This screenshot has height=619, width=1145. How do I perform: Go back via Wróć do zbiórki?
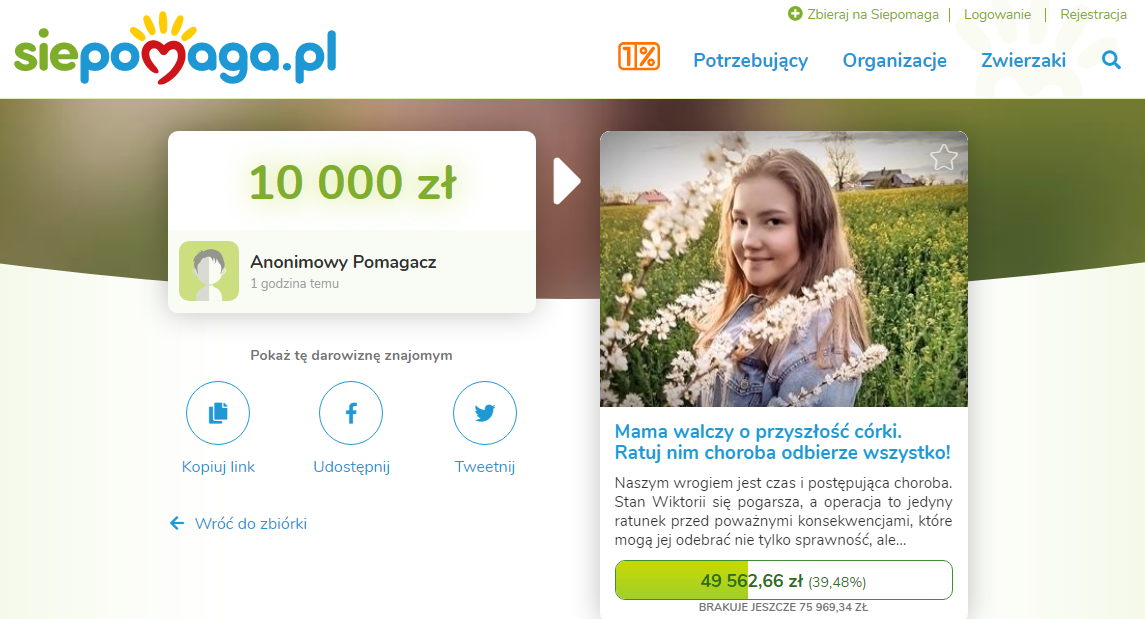pos(238,523)
